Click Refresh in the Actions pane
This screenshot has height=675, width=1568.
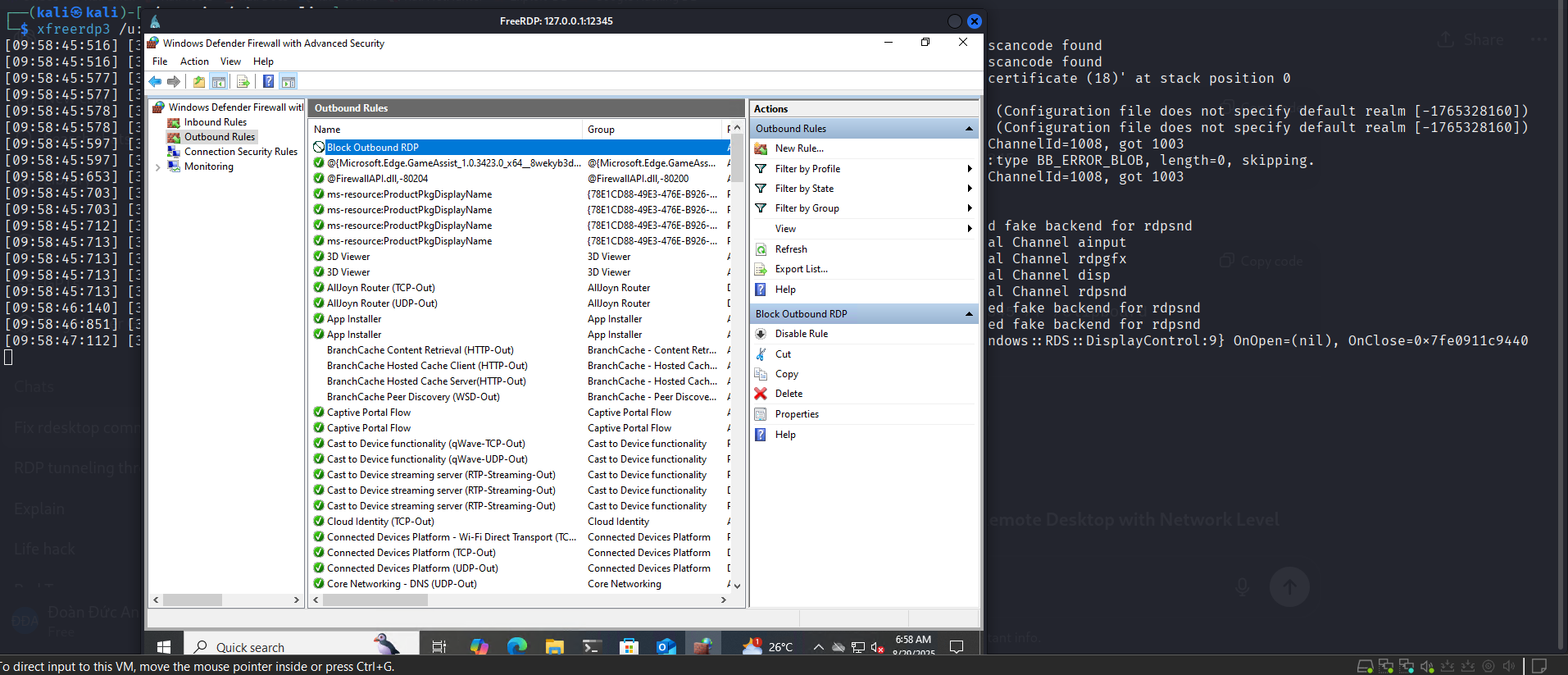click(790, 249)
